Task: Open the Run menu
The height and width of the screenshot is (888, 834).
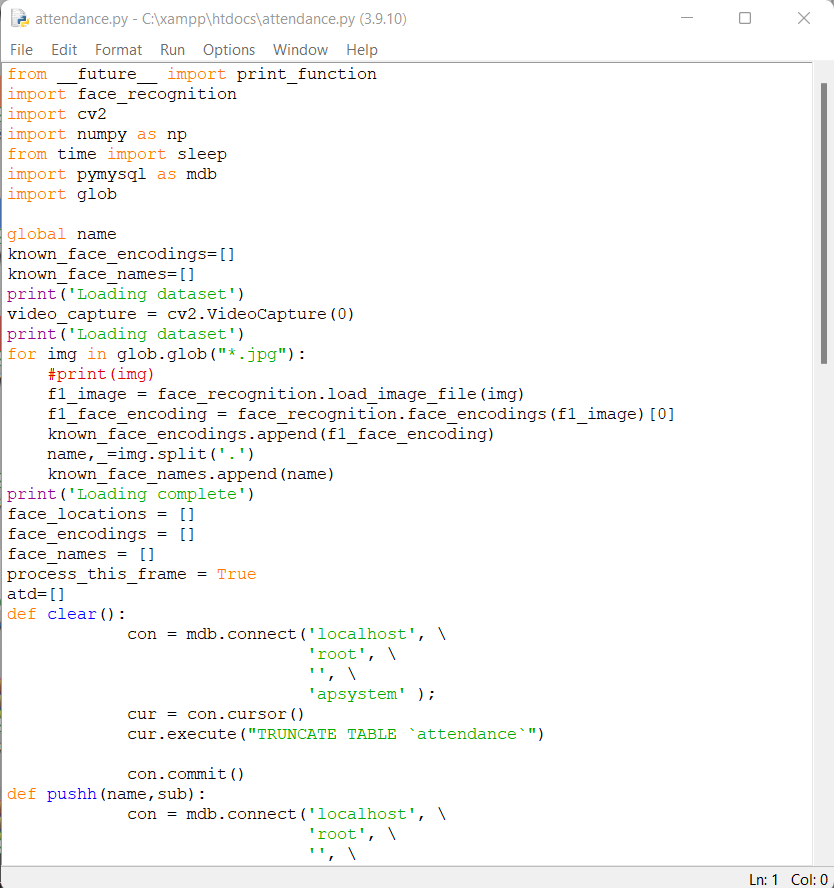Action: pyautogui.click(x=172, y=49)
